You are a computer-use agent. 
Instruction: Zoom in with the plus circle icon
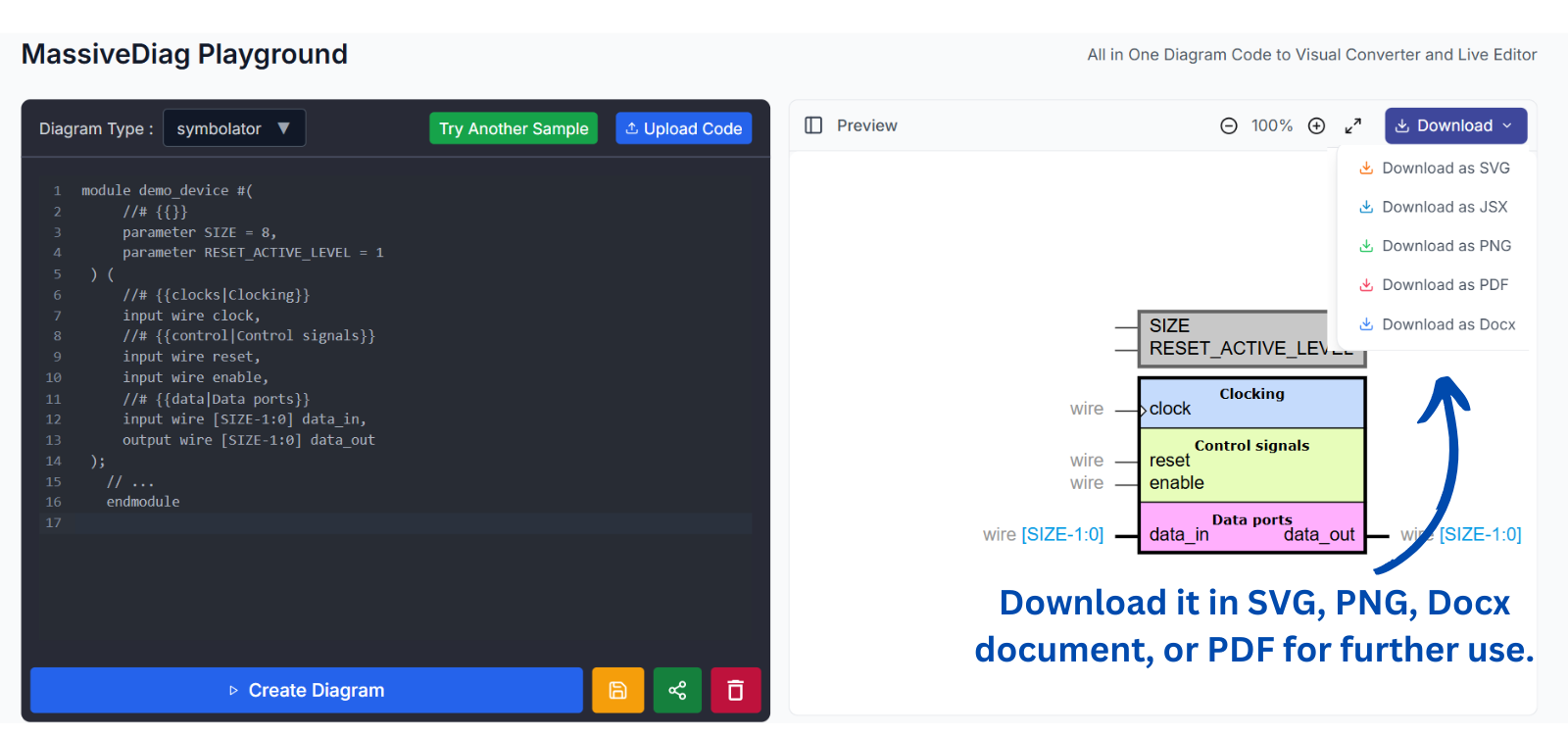click(x=1317, y=125)
